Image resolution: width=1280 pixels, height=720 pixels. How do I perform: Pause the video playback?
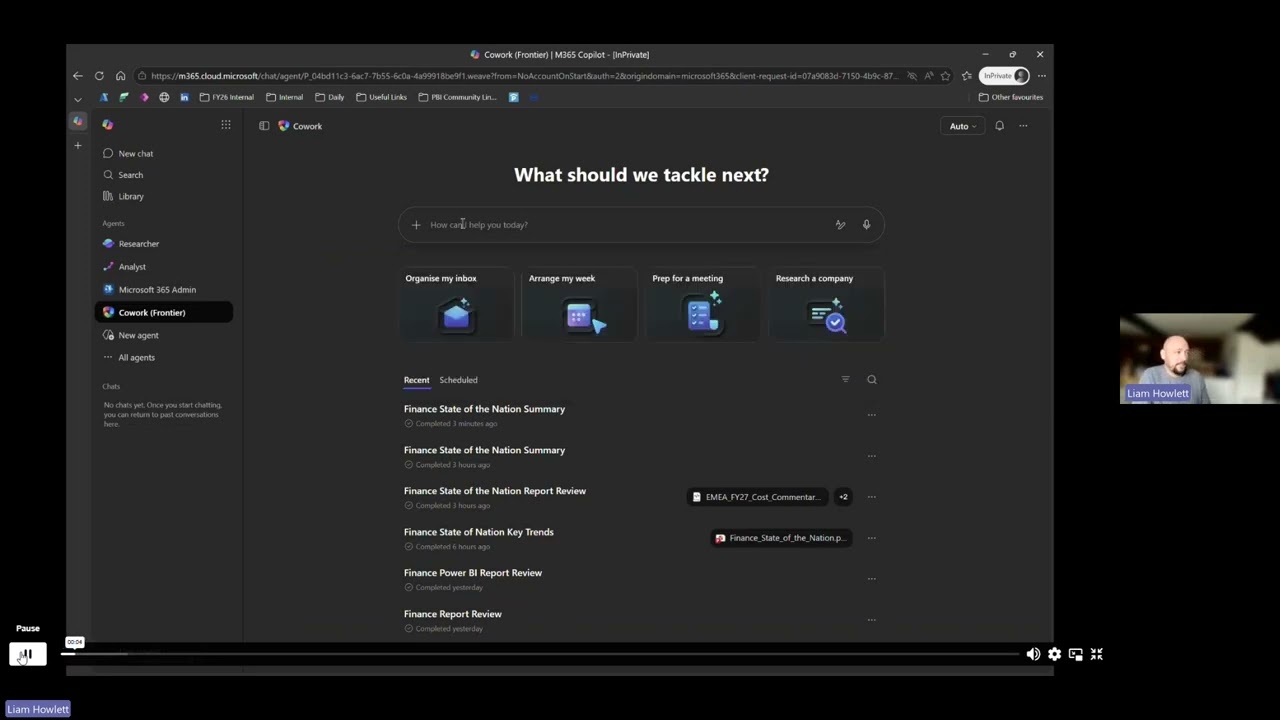[x=27, y=654]
